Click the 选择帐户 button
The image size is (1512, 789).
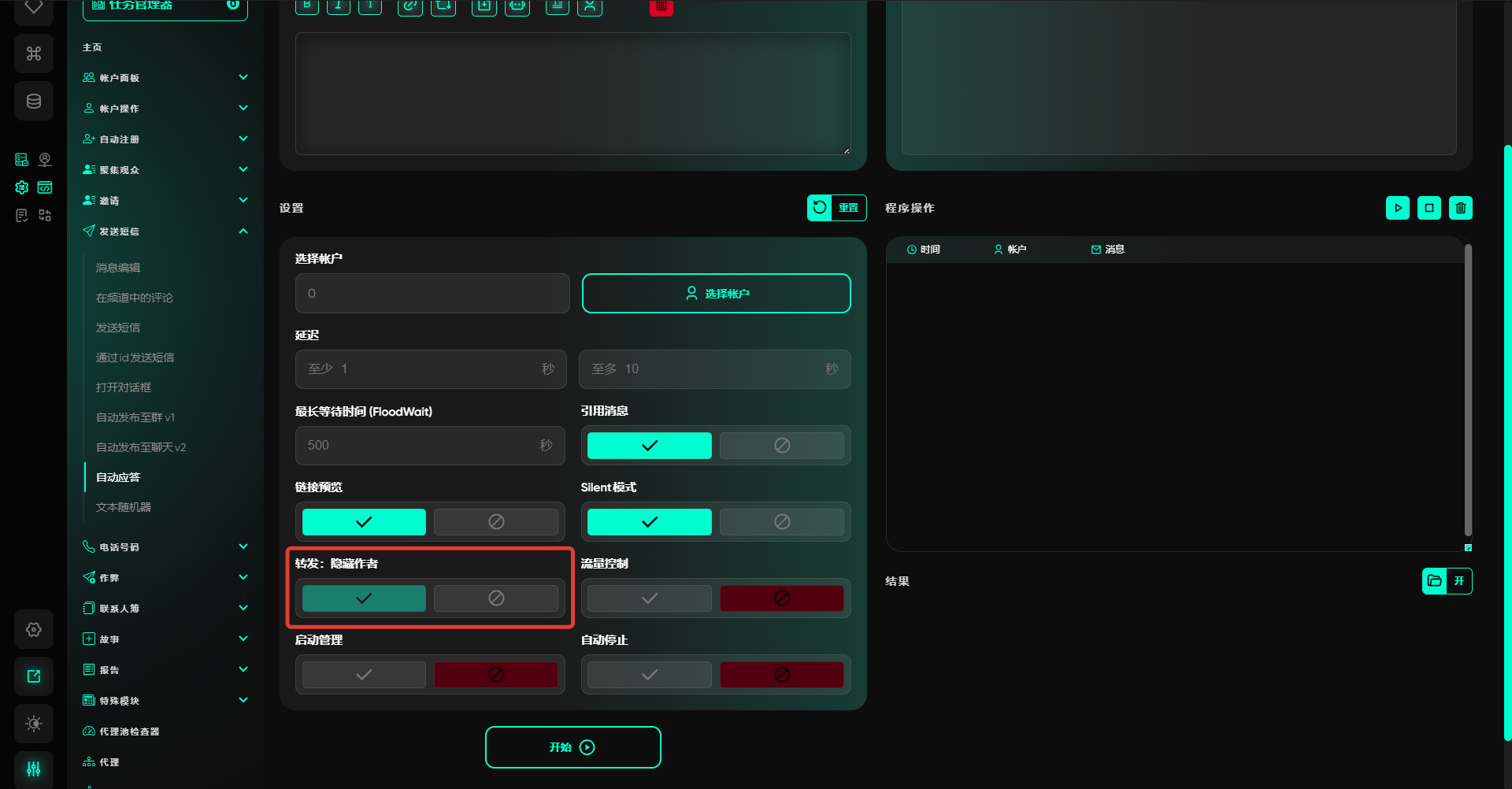716,294
